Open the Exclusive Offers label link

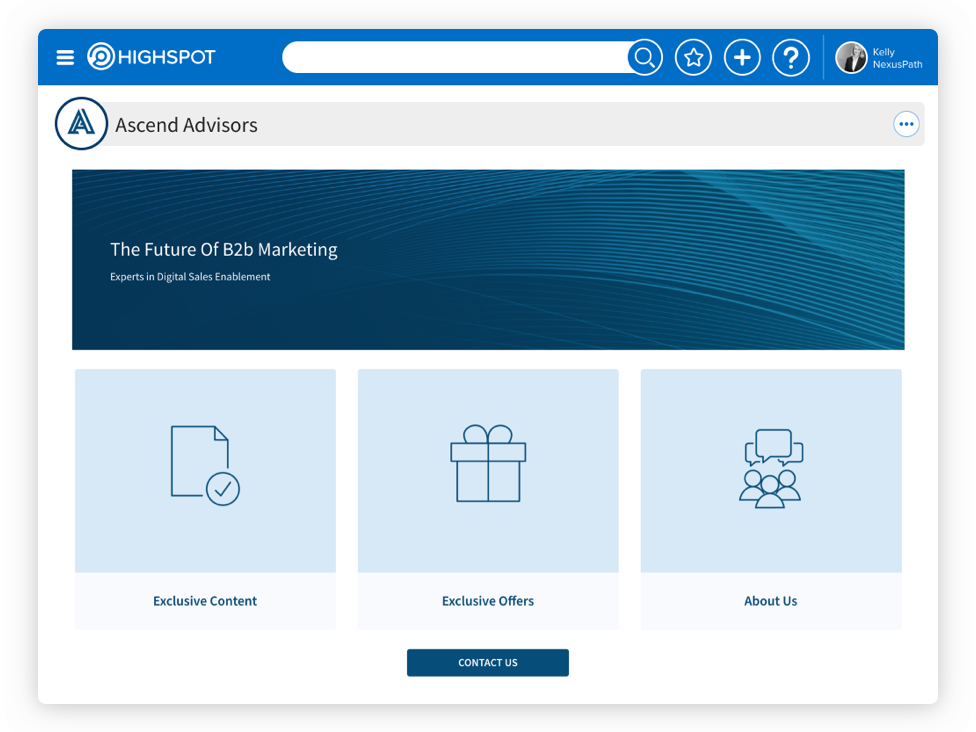click(x=488, y=601)
